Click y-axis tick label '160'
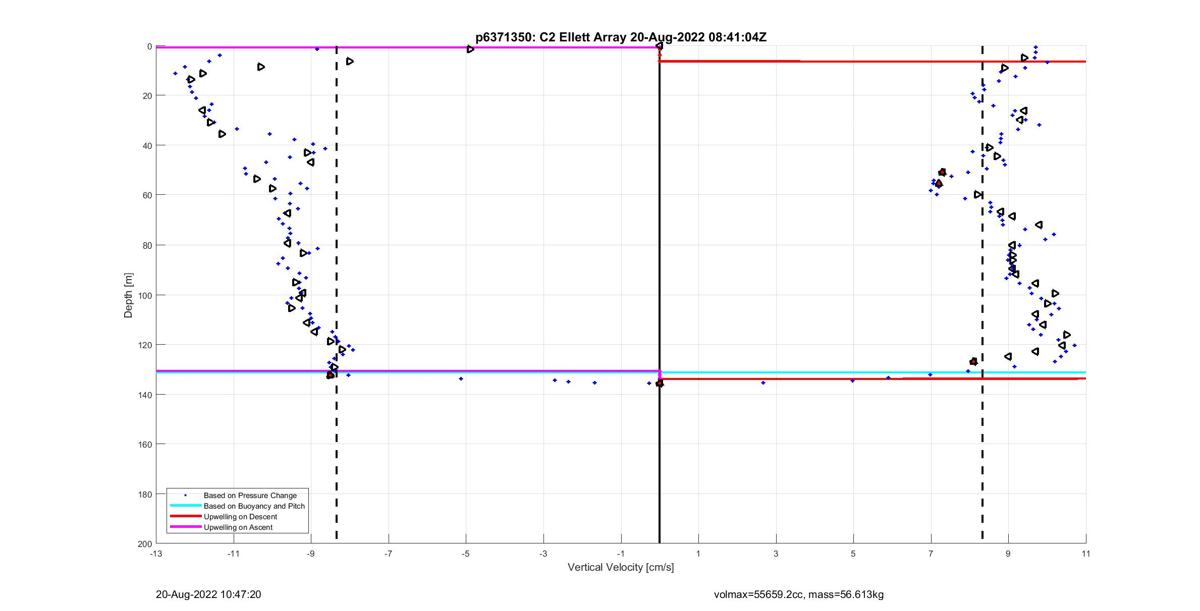Image resolution: width=1200 pixels, height=611 pixels. click(144, 444)
